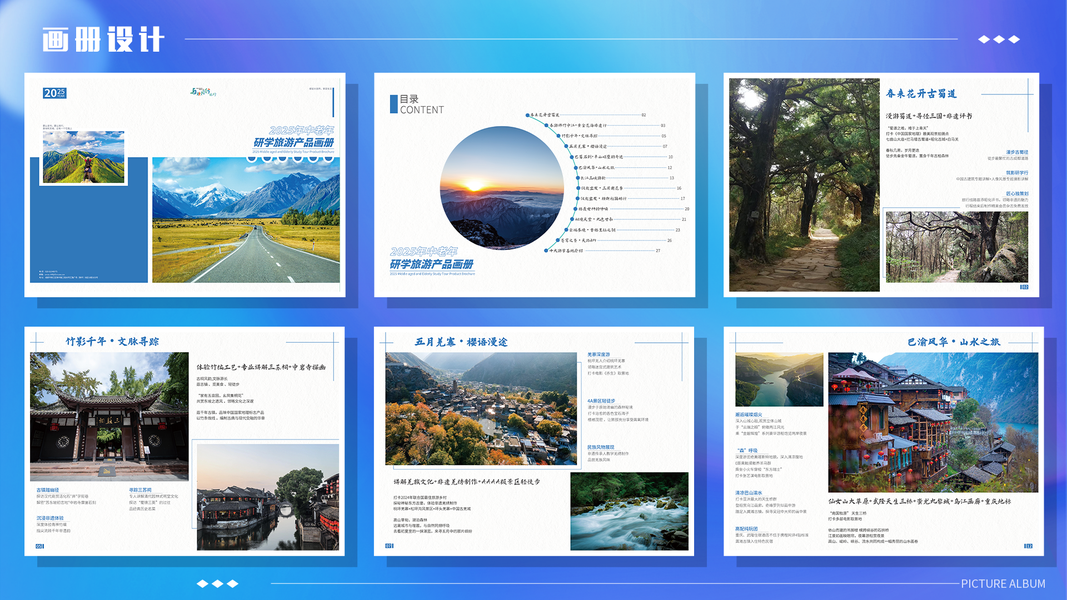Click cover title 研学旅游产品画册 above the road photo
The image size is (1067, 600).
point(293,142)
